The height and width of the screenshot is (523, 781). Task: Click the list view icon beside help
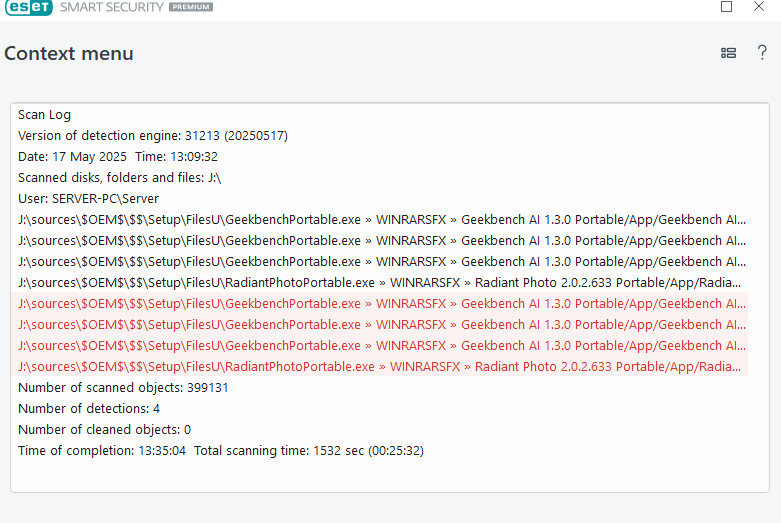click(x=728, y=53)
